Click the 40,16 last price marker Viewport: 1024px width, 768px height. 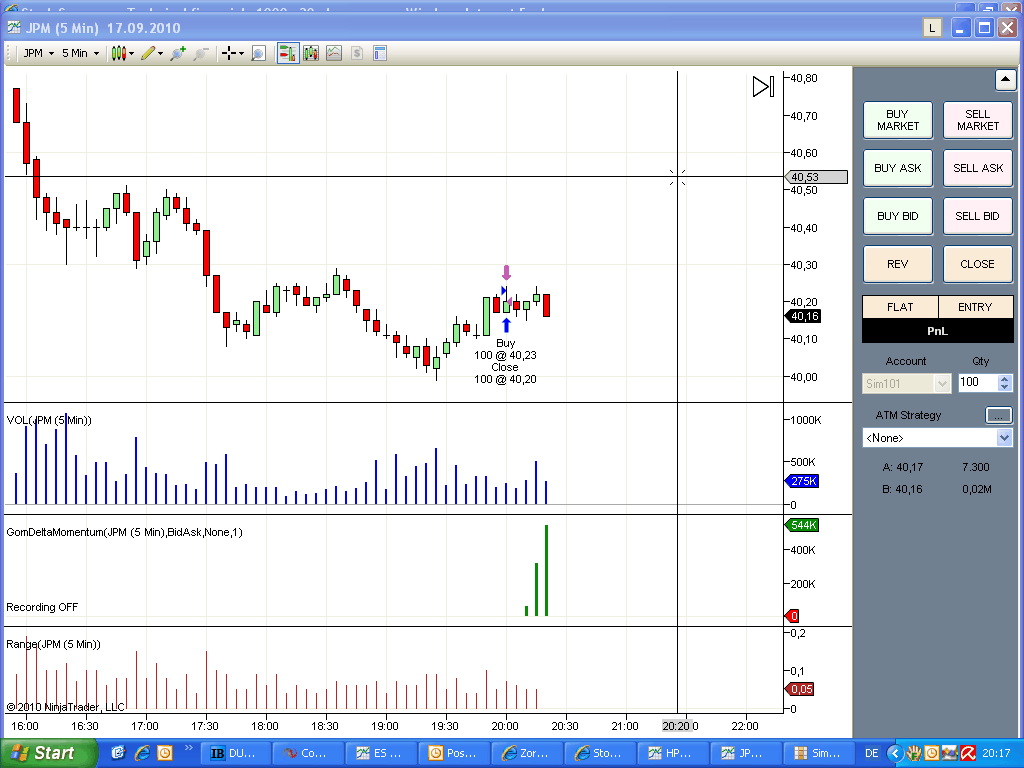(803, 316)
